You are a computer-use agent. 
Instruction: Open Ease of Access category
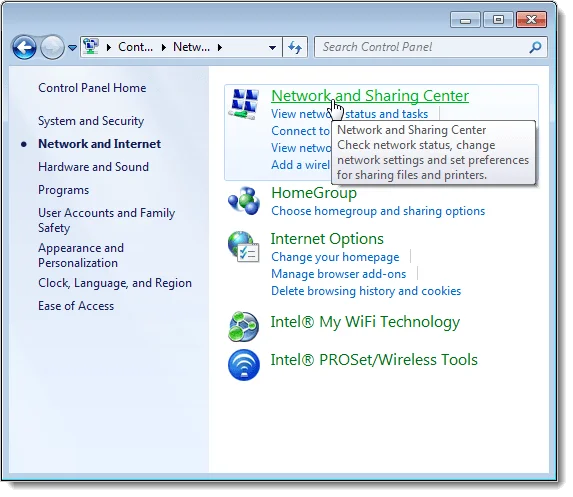[76, 306]
